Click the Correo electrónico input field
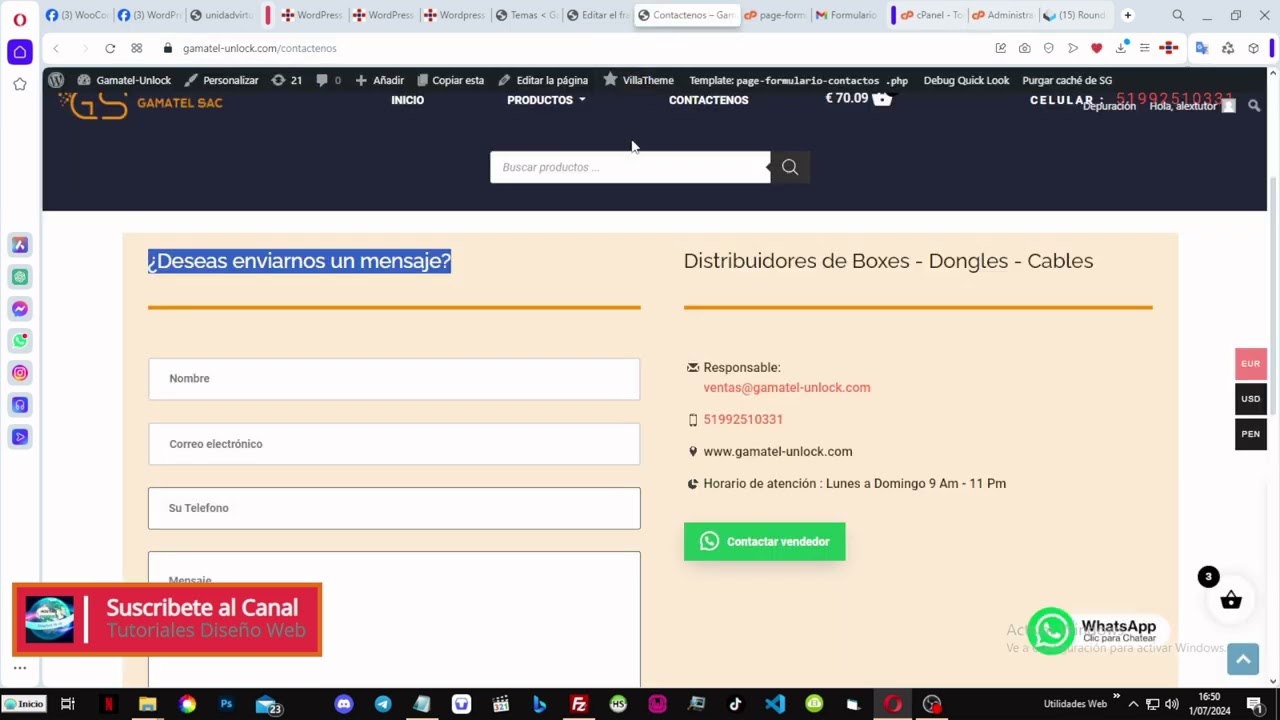The height and width of the screenshot is (720, 1280). 394,444
